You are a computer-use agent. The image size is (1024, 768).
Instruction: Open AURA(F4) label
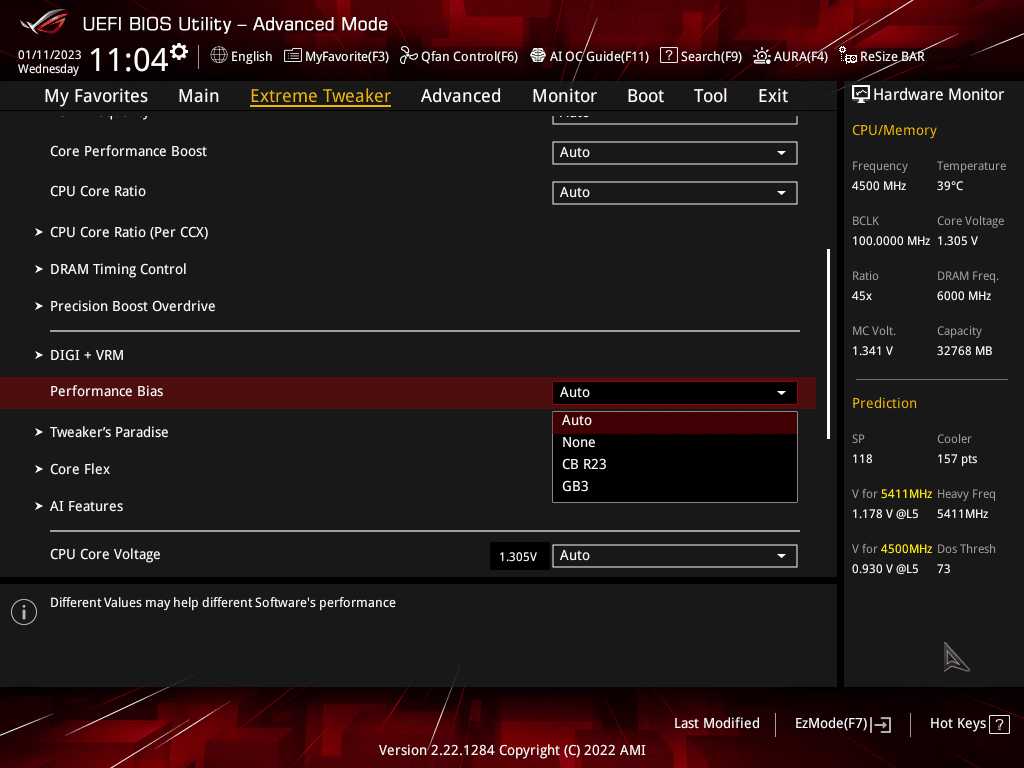801,56
